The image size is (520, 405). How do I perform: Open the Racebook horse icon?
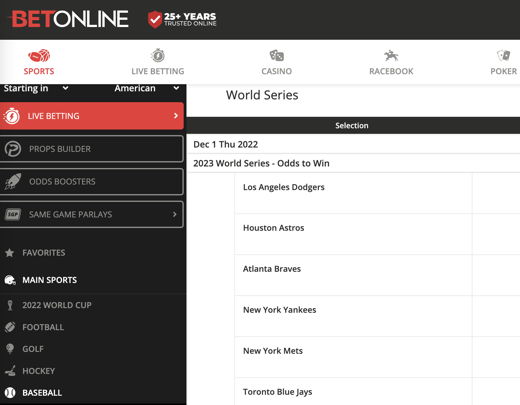coord(391,56)
